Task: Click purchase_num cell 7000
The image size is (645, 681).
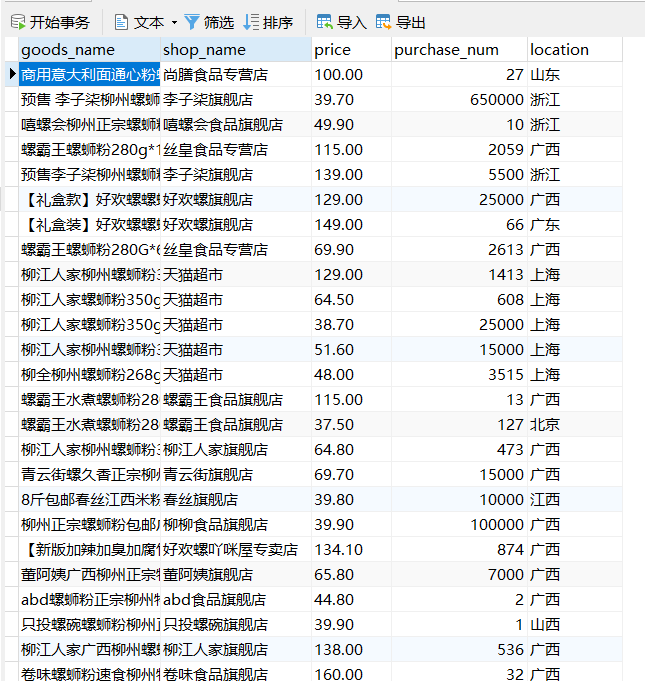Action: click(x=460, y=574)
